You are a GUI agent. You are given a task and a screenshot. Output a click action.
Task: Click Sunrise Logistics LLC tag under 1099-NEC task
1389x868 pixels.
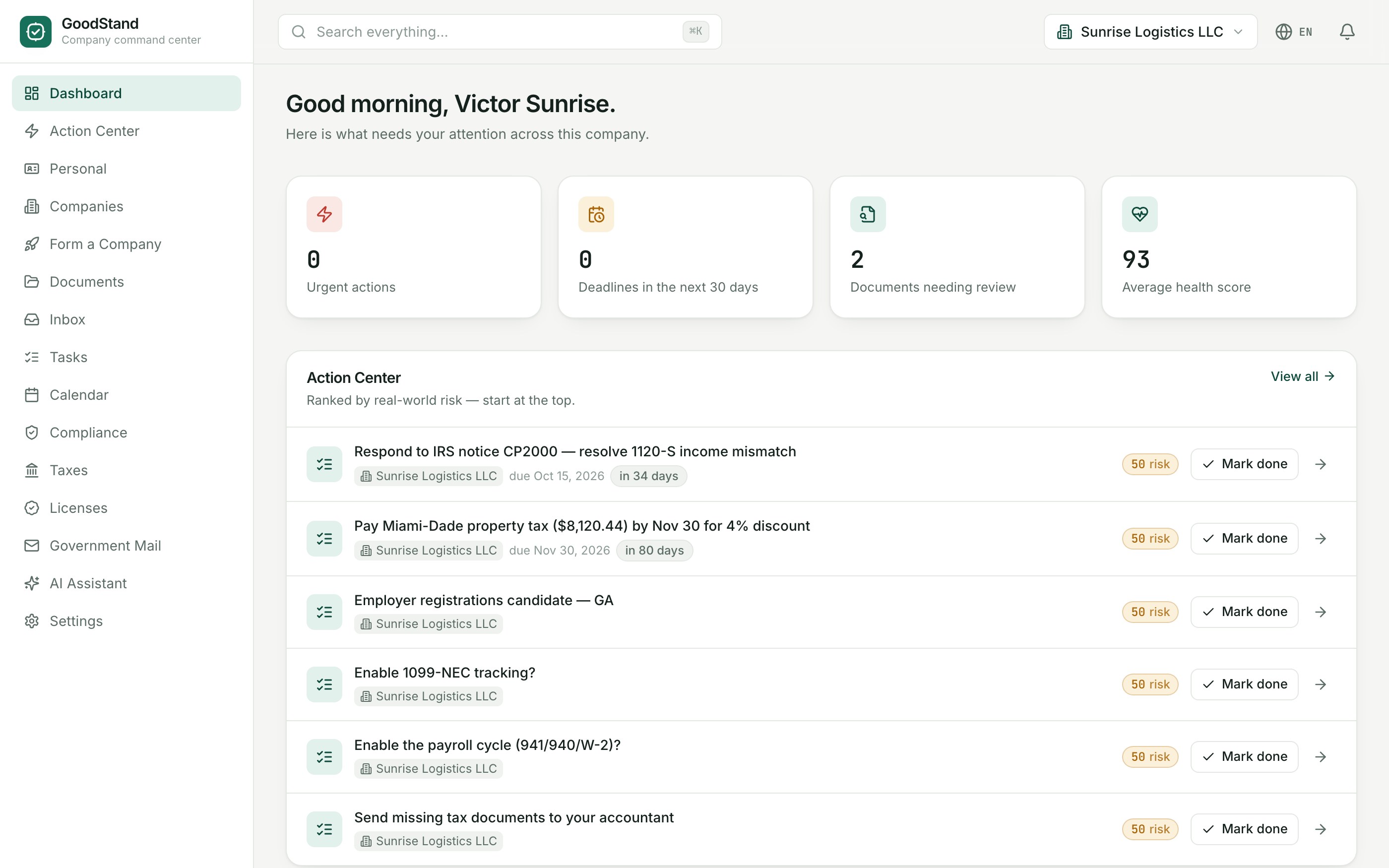coord(429,696)
